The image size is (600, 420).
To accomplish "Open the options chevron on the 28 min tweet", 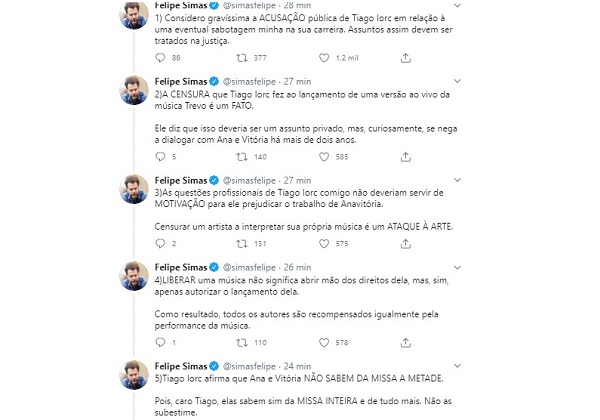I will pos(457,5).
